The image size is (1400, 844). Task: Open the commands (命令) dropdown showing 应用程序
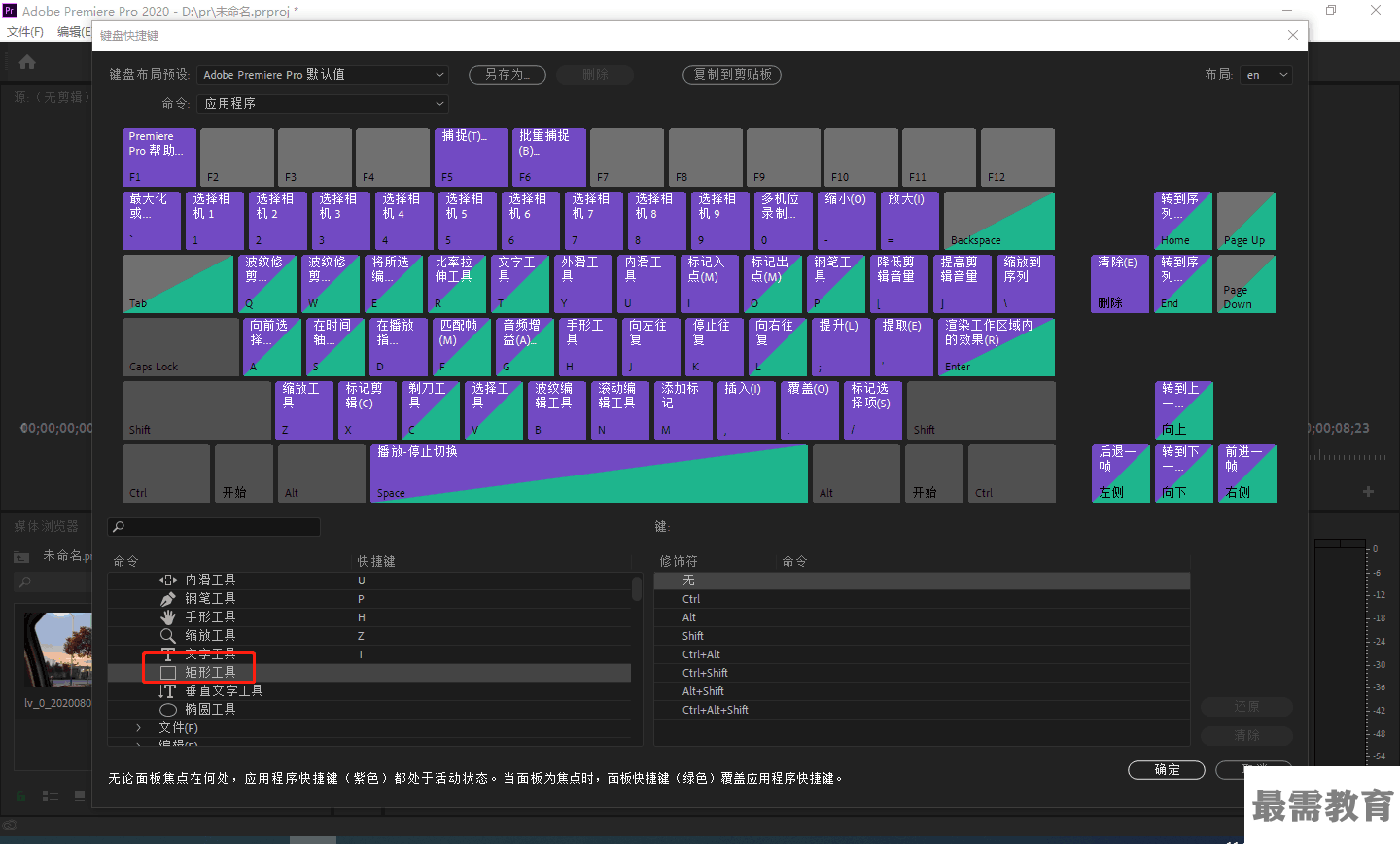pyautogui.click(x=323, y=103)
